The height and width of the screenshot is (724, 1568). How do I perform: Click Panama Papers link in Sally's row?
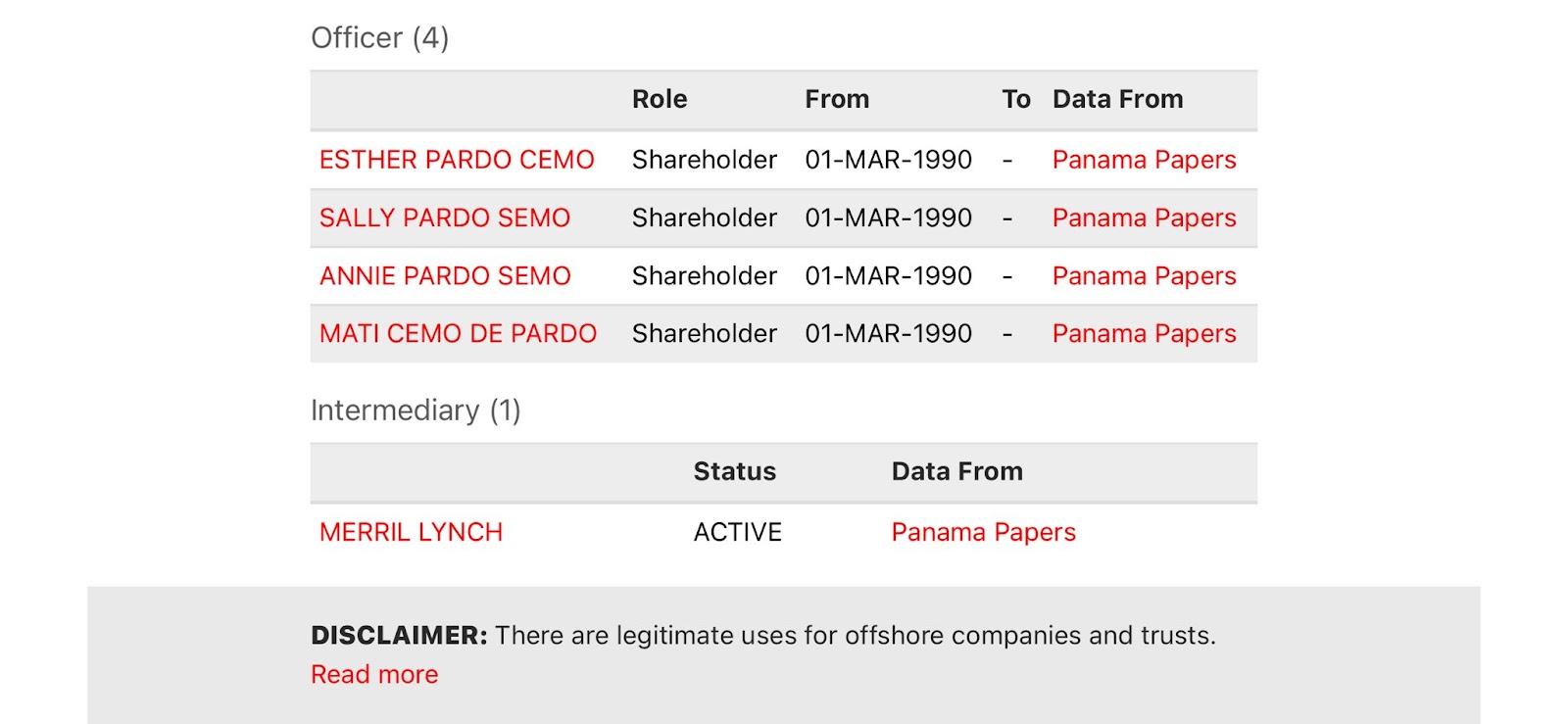(x=1144, y=217)
